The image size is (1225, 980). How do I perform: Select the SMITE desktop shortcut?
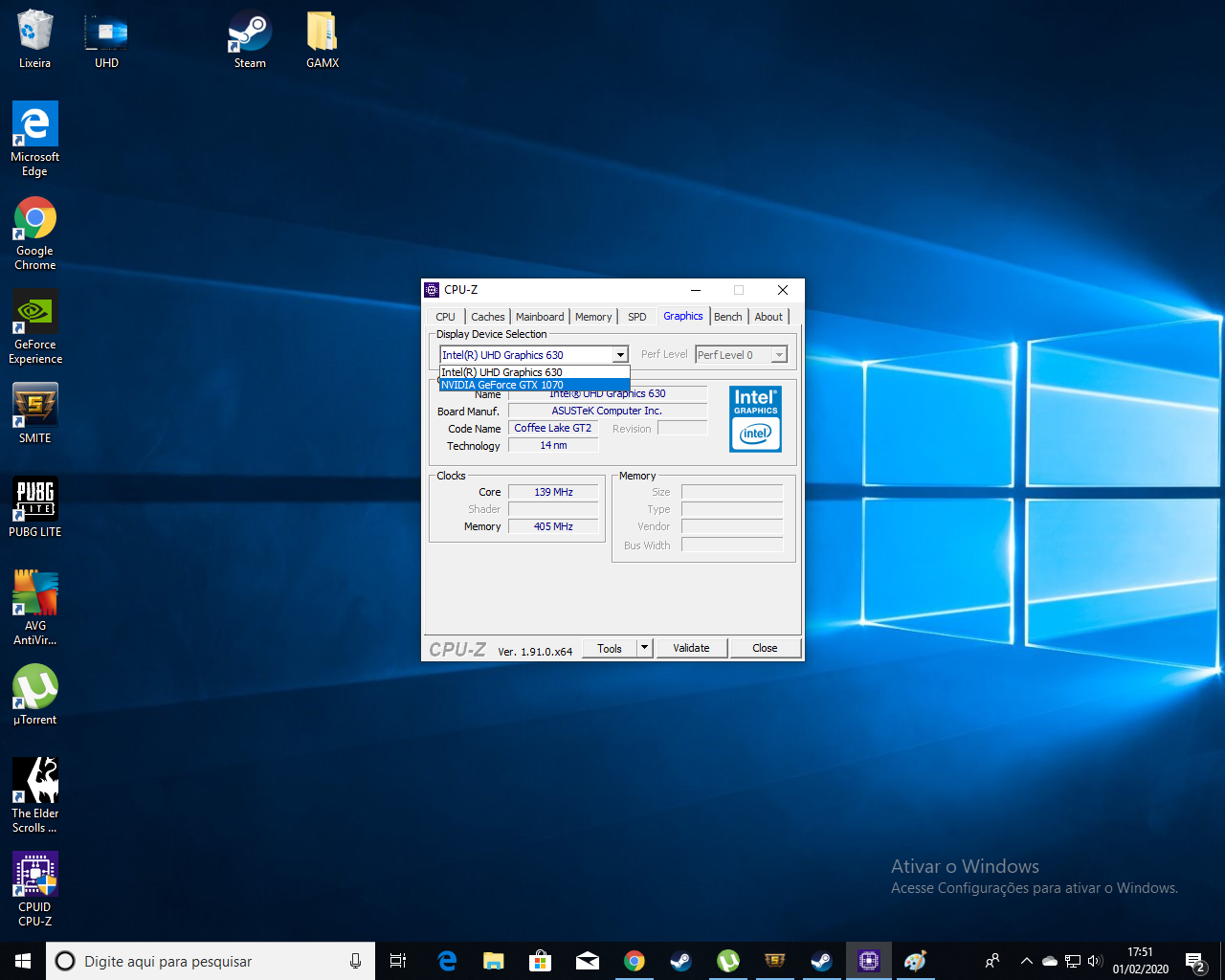34,412
